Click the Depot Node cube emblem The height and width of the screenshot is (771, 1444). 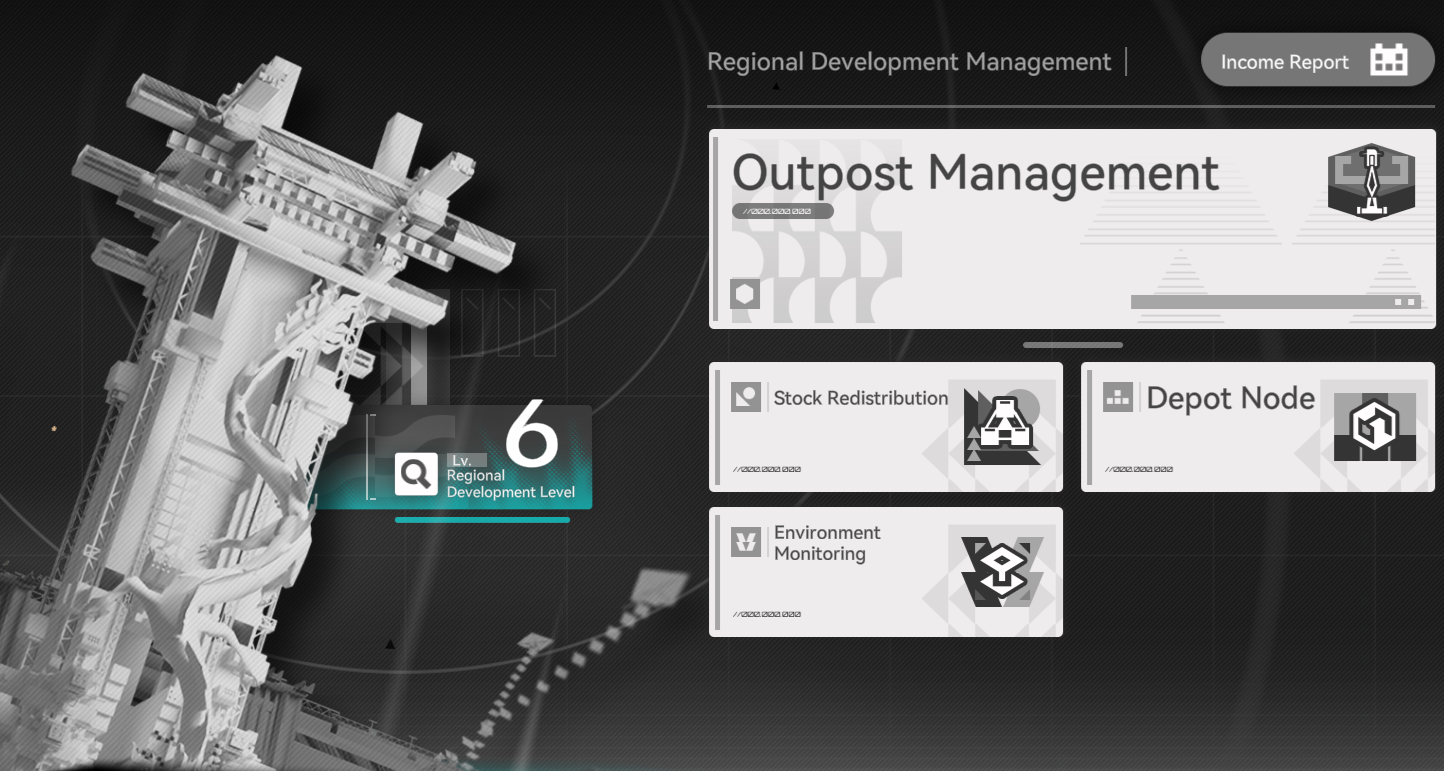(1375, 427)
